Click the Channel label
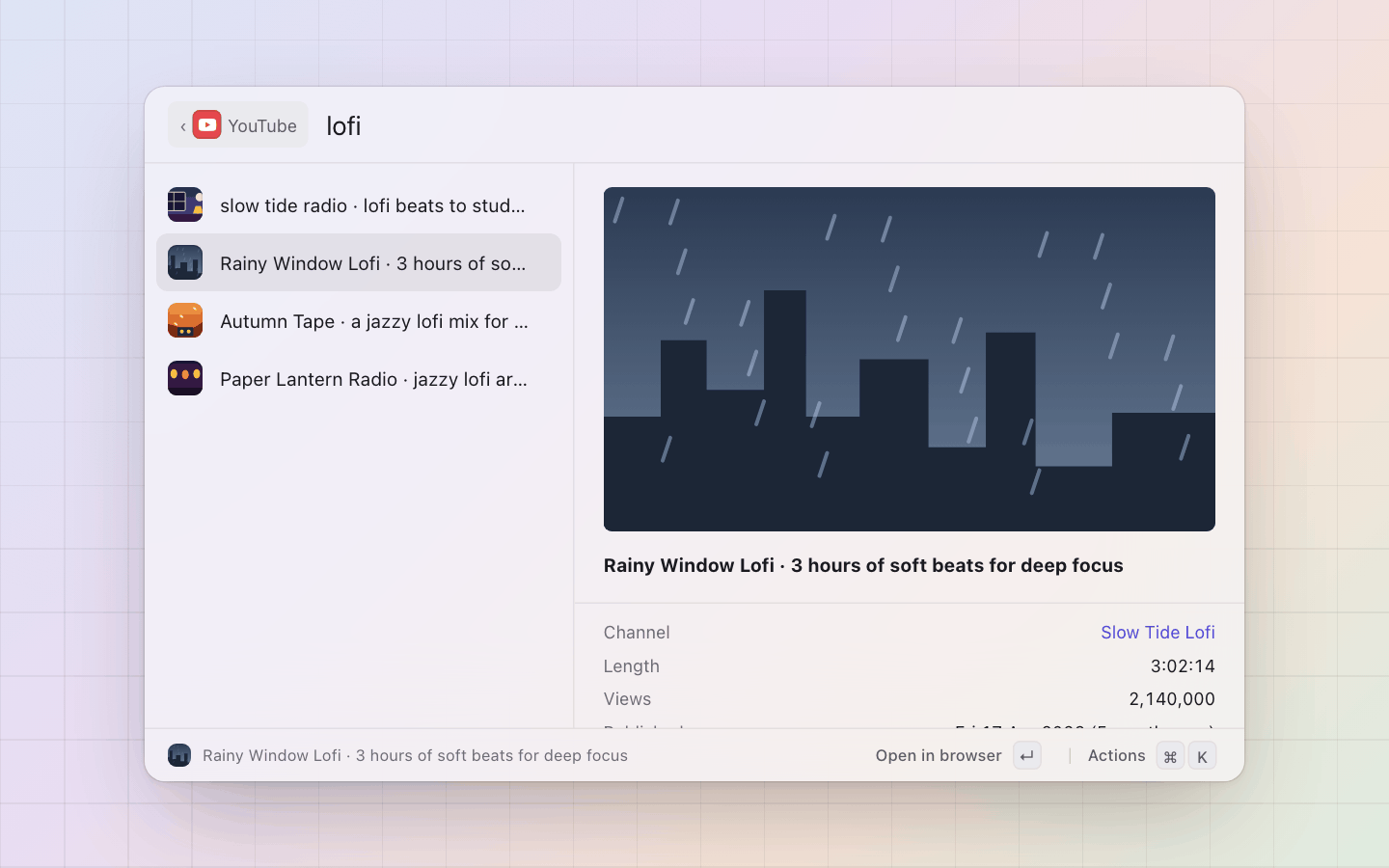The width and height of the screenshot is (1389, 868). 637,632
